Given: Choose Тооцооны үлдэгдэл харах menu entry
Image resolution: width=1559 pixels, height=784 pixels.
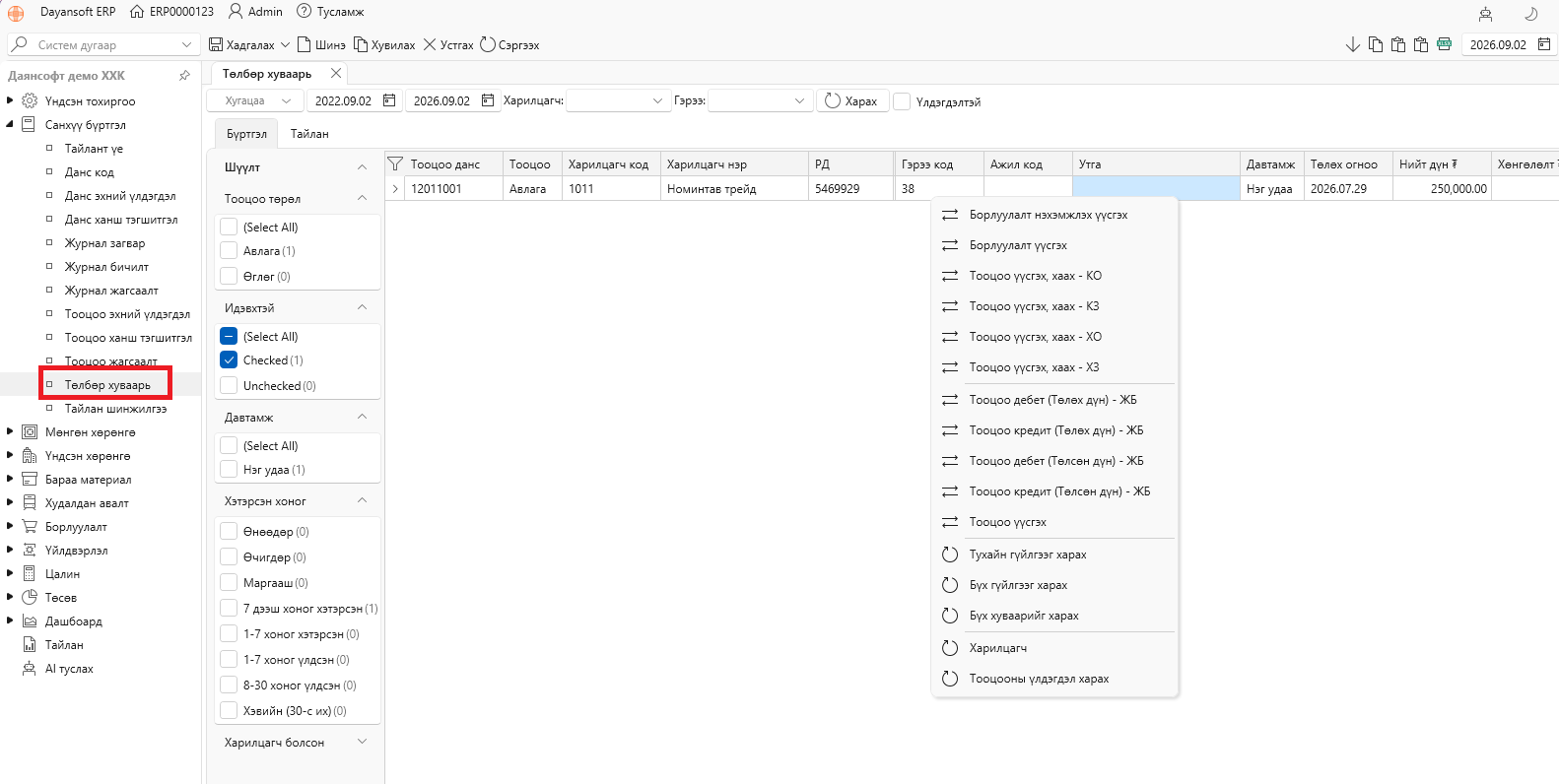Looking at the screenshot, I should click(x=1054, y=679).
